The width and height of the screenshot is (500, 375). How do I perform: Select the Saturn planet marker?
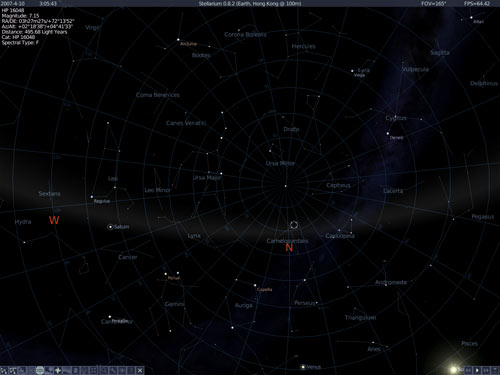point(110,227)
